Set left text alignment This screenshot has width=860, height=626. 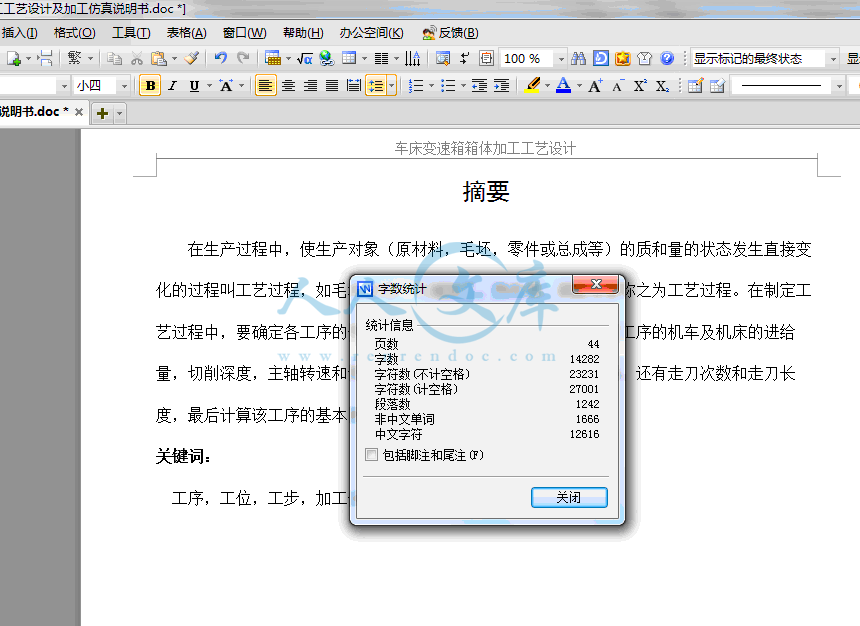point(265,86)
